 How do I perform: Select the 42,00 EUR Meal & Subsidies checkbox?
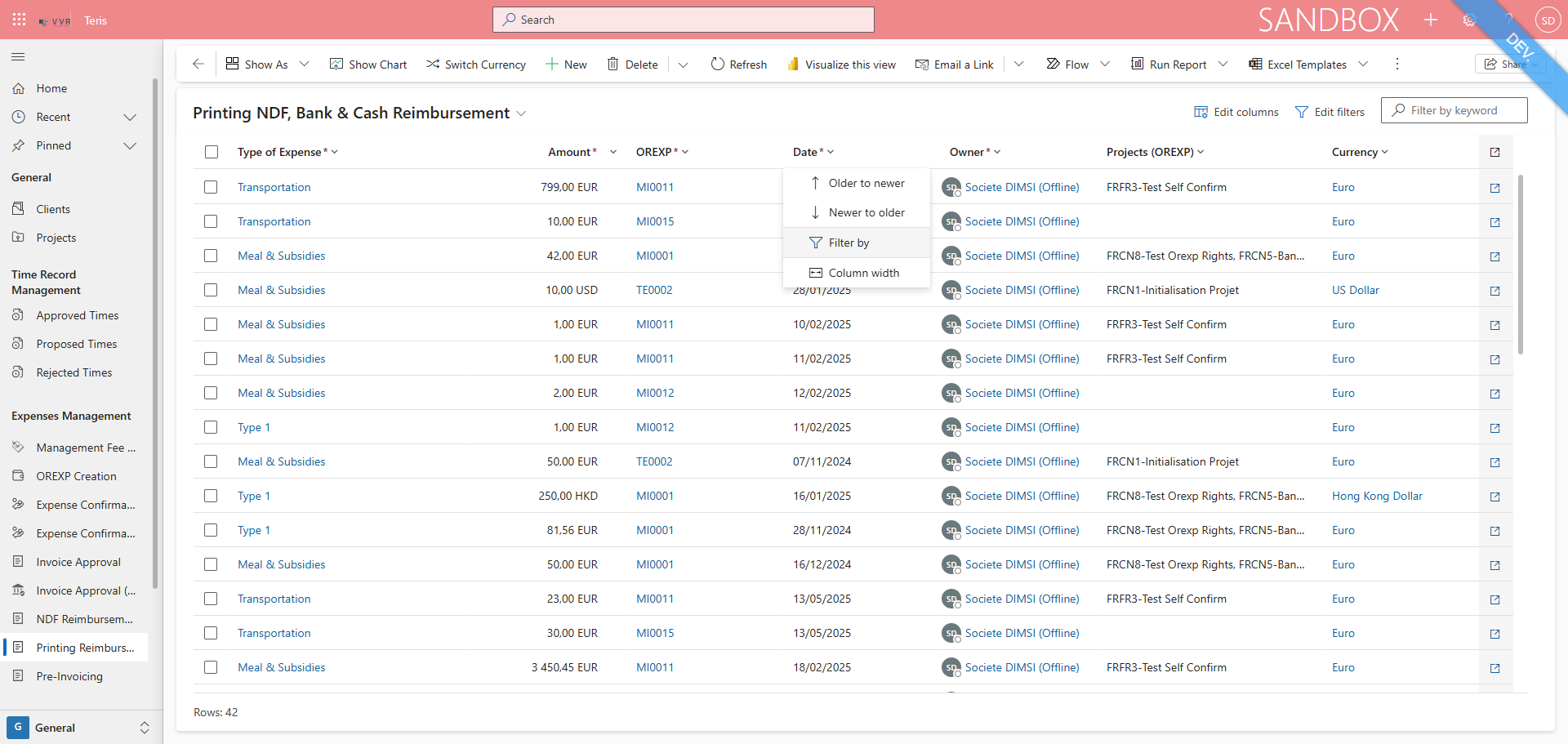[211, 256]
